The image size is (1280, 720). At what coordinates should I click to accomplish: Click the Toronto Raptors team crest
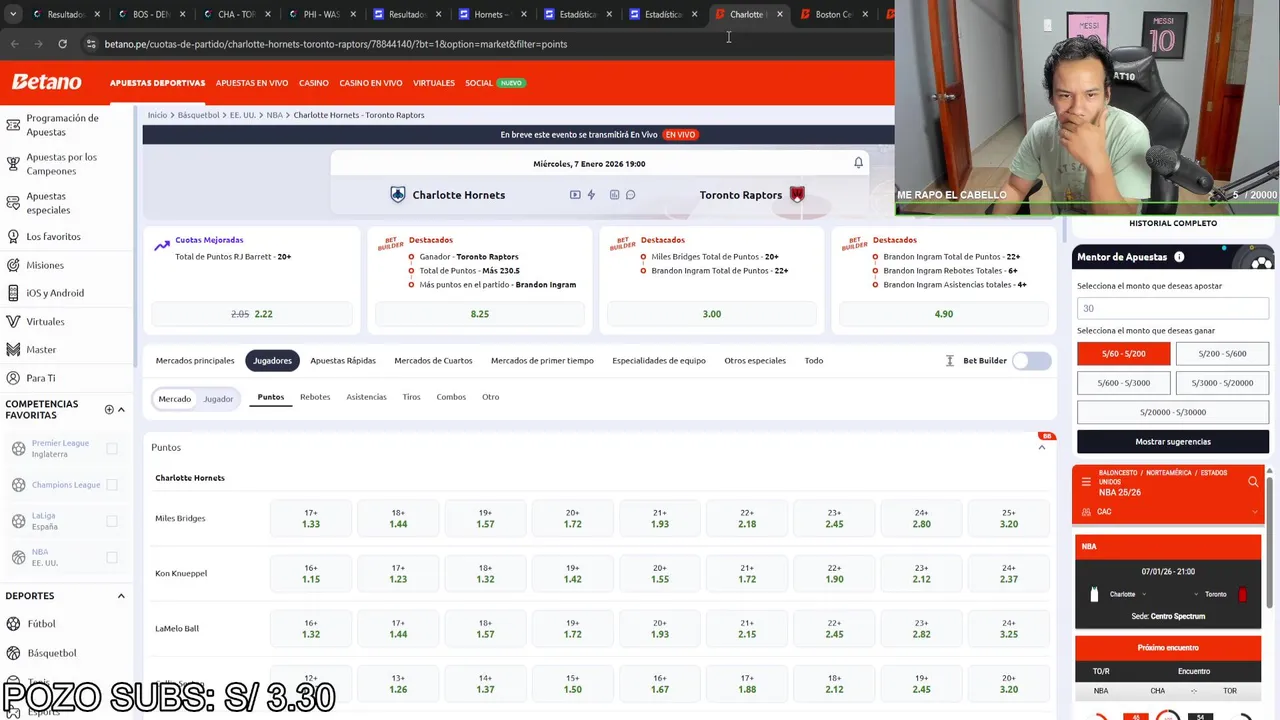[797, 195]
